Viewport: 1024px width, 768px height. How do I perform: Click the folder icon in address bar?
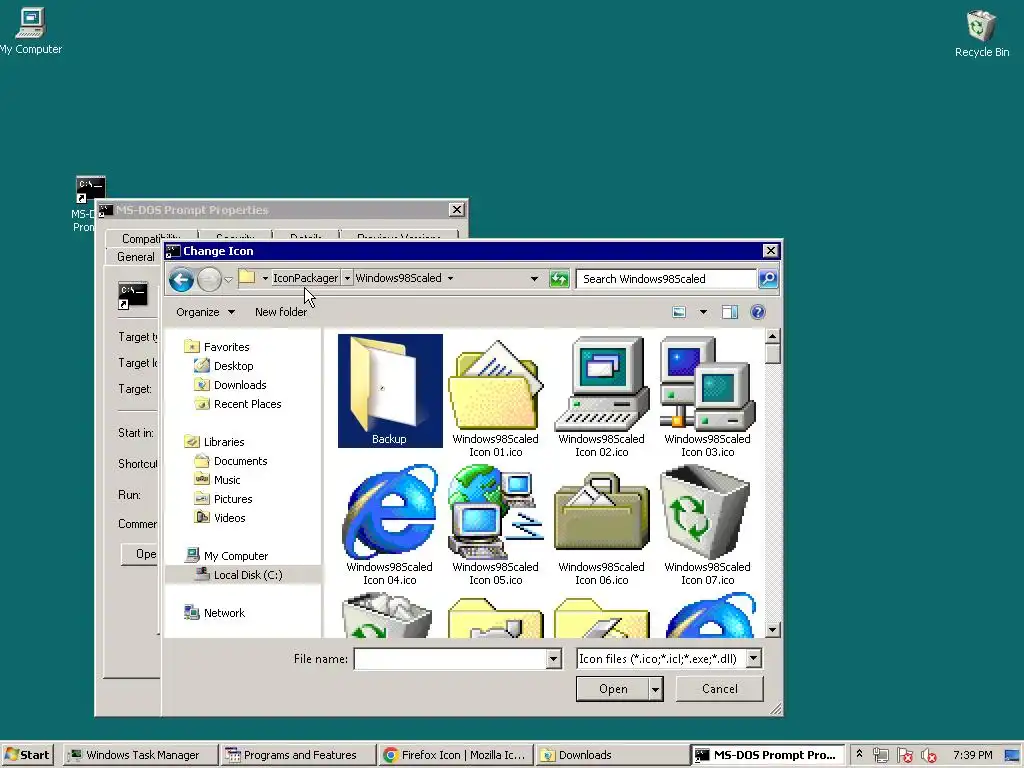247,278
